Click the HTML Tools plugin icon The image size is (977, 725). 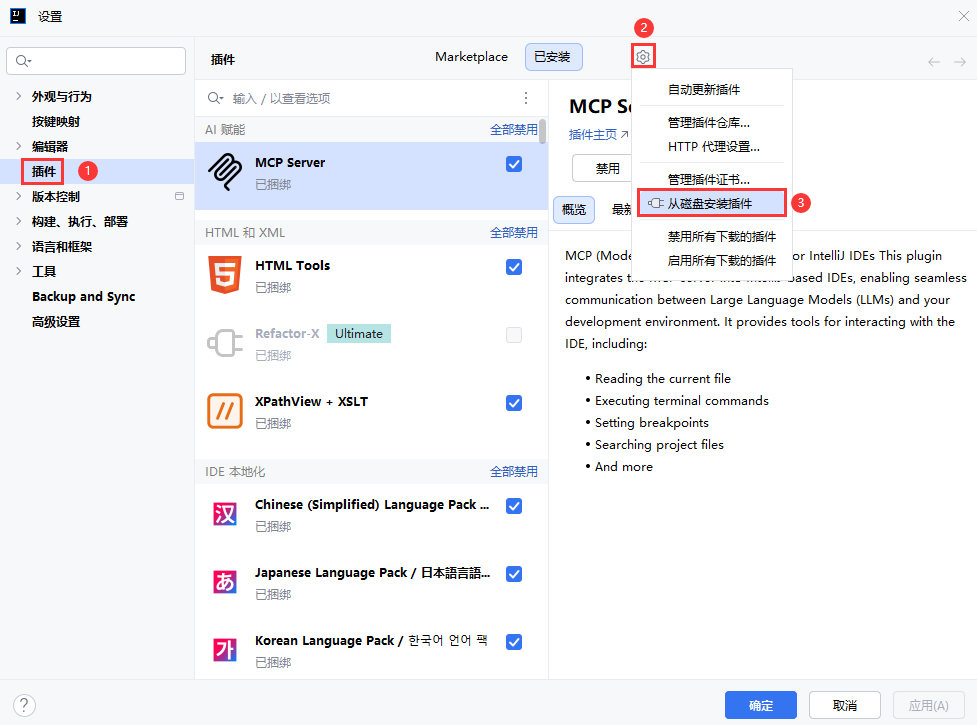(x=225, y=275)
